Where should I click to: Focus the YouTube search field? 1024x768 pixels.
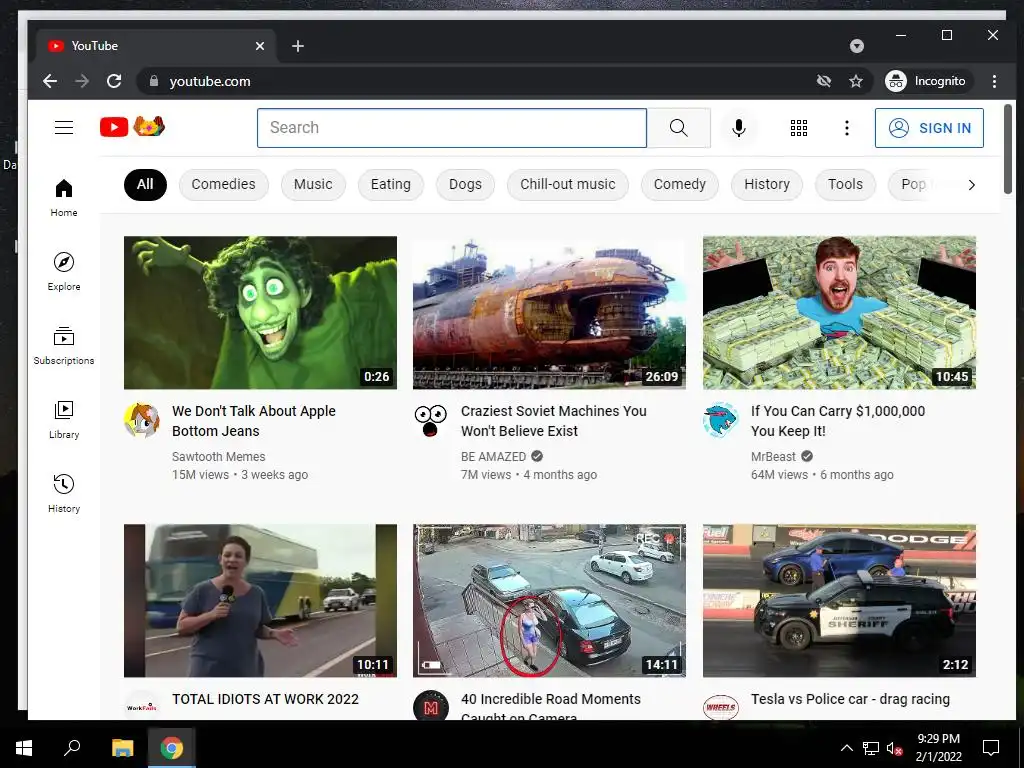(452, 128)
